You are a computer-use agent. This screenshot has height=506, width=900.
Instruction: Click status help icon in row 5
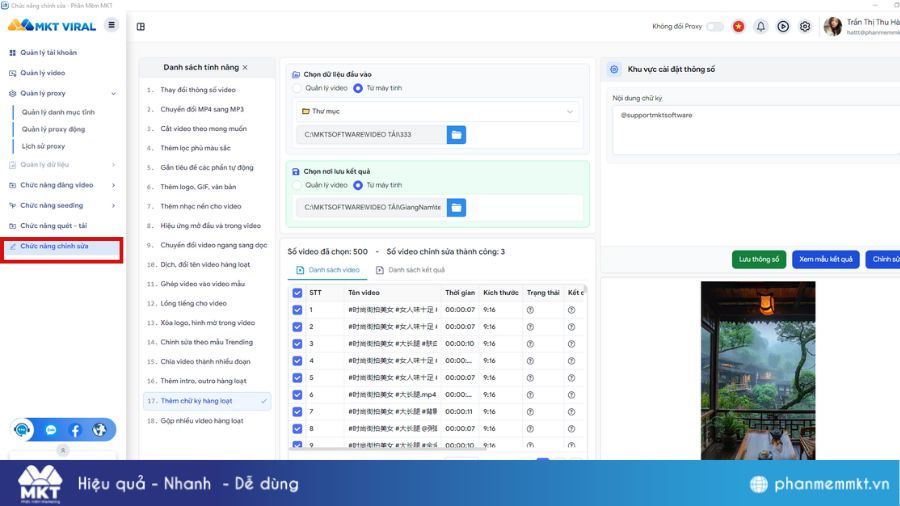(x=530, y=378)
